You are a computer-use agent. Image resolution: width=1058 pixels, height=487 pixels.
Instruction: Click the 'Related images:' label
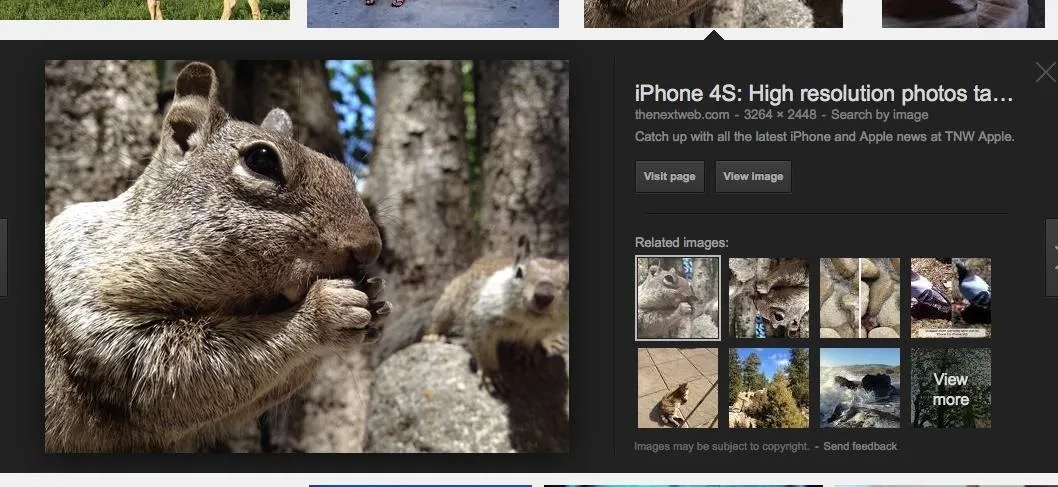pyautogui.click(x=681, y=243)
